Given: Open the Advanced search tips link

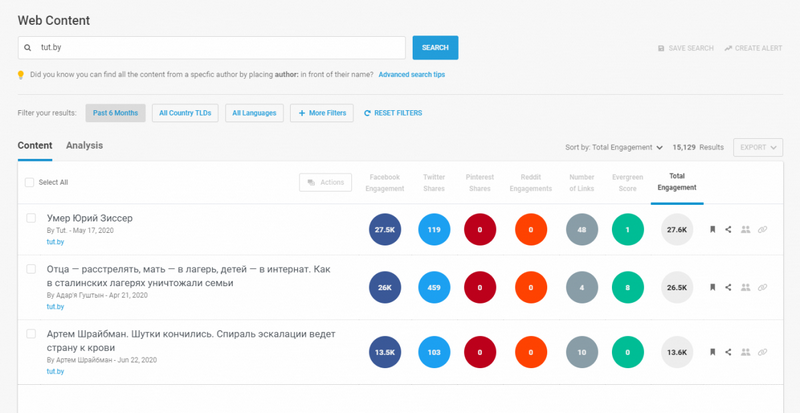Looking at the screenshot, I should (412, 75).
